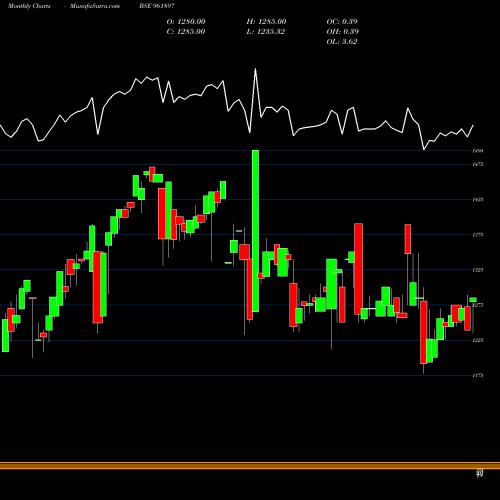Click the orange horizontal bar near the bottom
Viewport: 500px width, 500px height.
pyautogui.click(x=250, y=465)
